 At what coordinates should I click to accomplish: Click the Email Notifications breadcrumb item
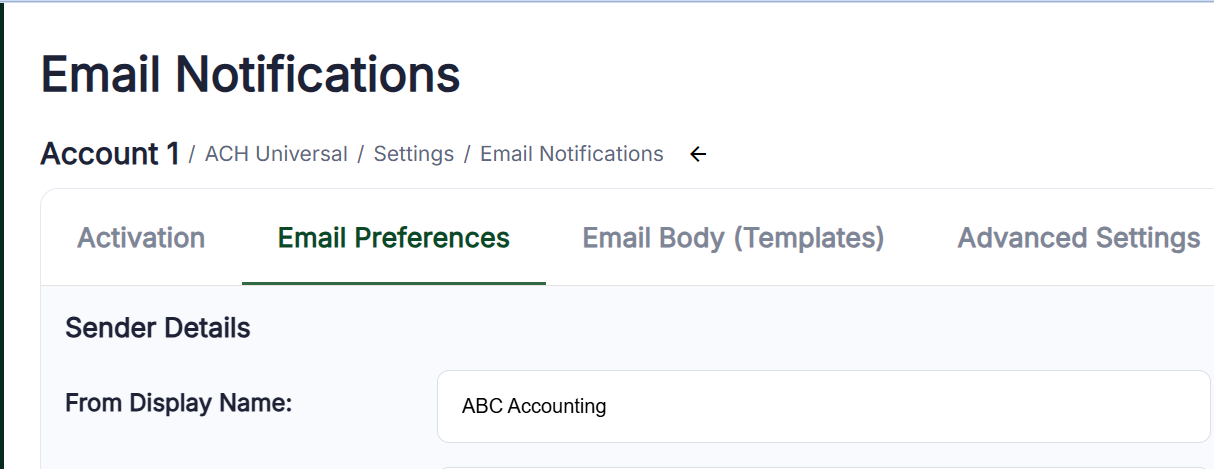(572, 154)
